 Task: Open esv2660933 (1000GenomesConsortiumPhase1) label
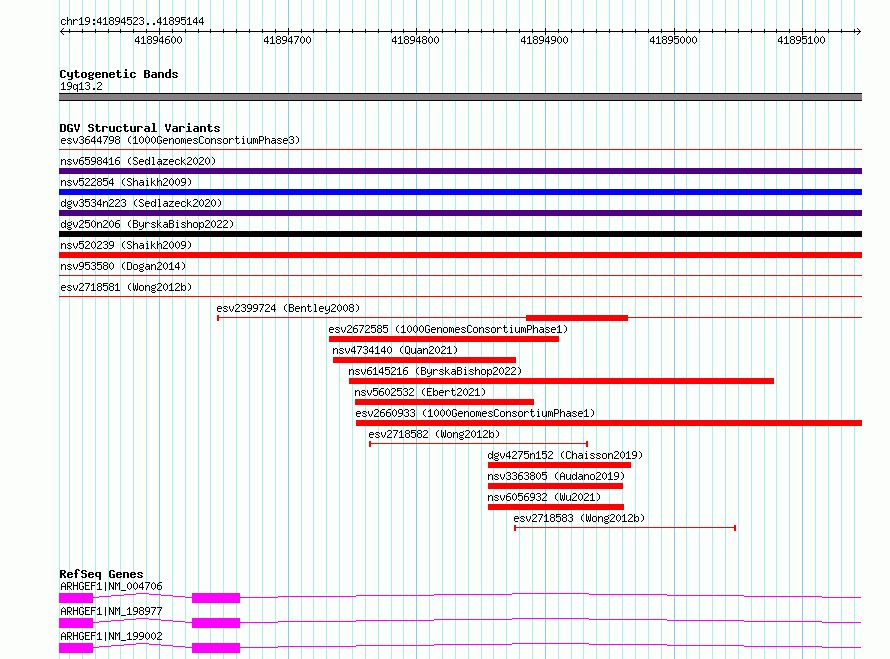click(475, 413)
